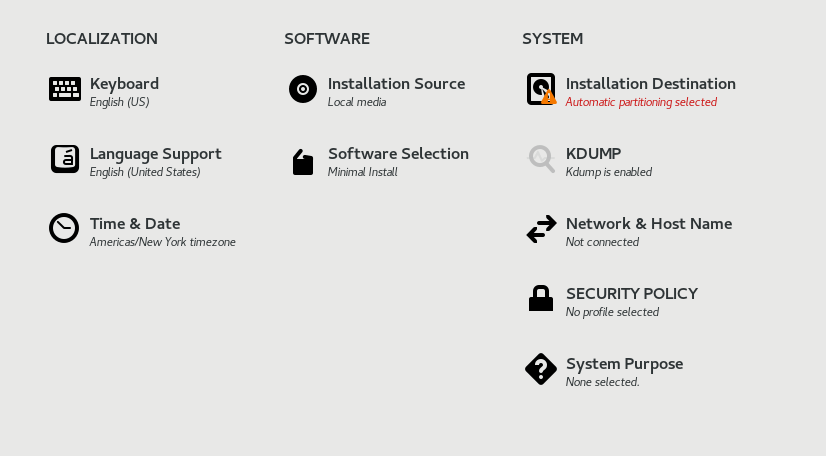Click the padlock icon for Security Policy
Image resolution: width=826 pixels, height=456 pixels.
541,298
